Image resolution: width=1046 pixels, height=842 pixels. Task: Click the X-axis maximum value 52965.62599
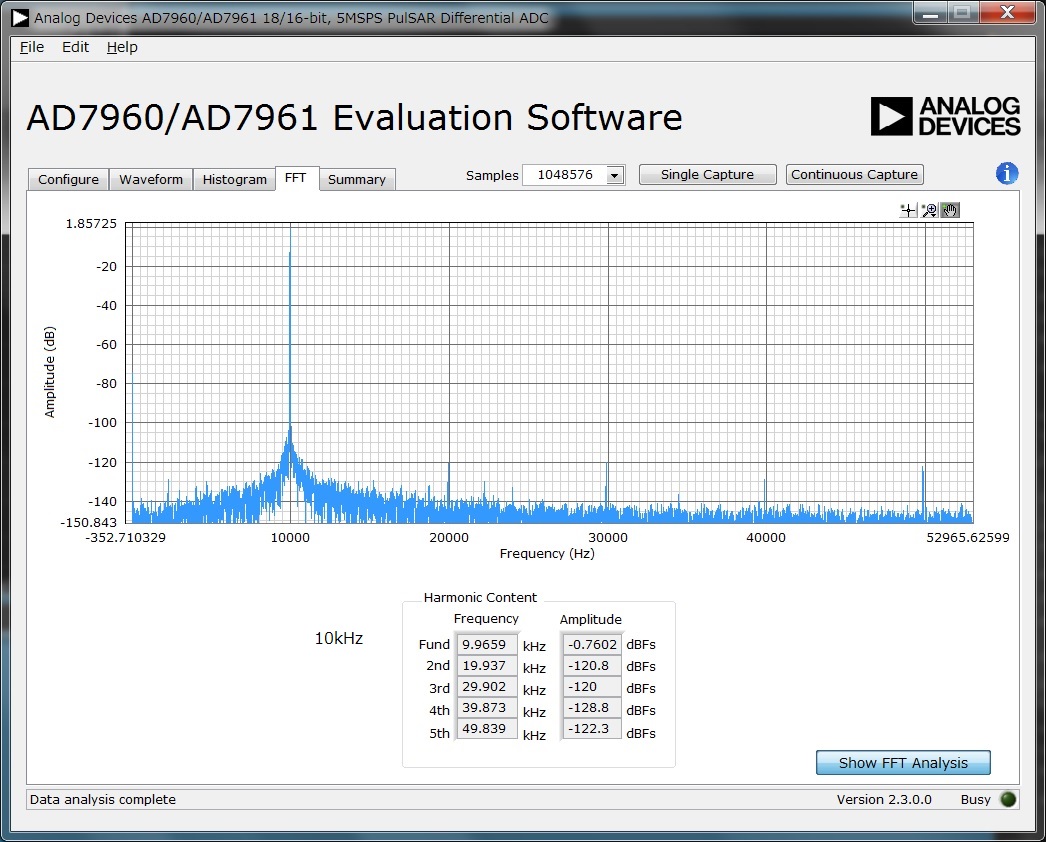968,538
